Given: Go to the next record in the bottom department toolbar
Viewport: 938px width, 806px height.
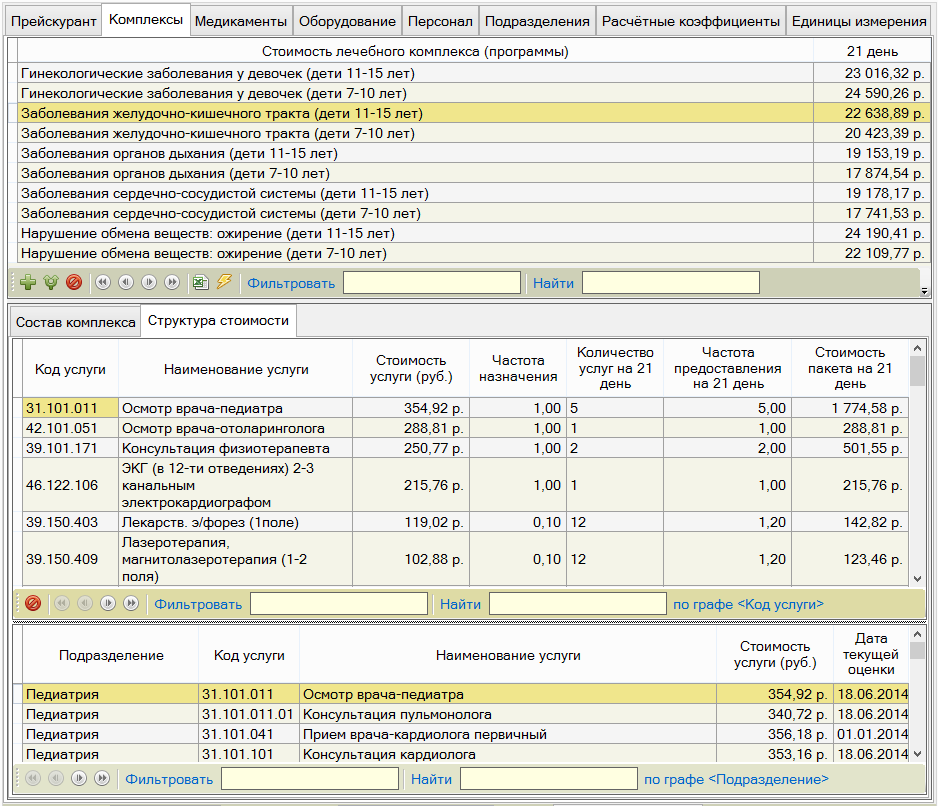Looking at the screenshot, I should pos(79,779).
